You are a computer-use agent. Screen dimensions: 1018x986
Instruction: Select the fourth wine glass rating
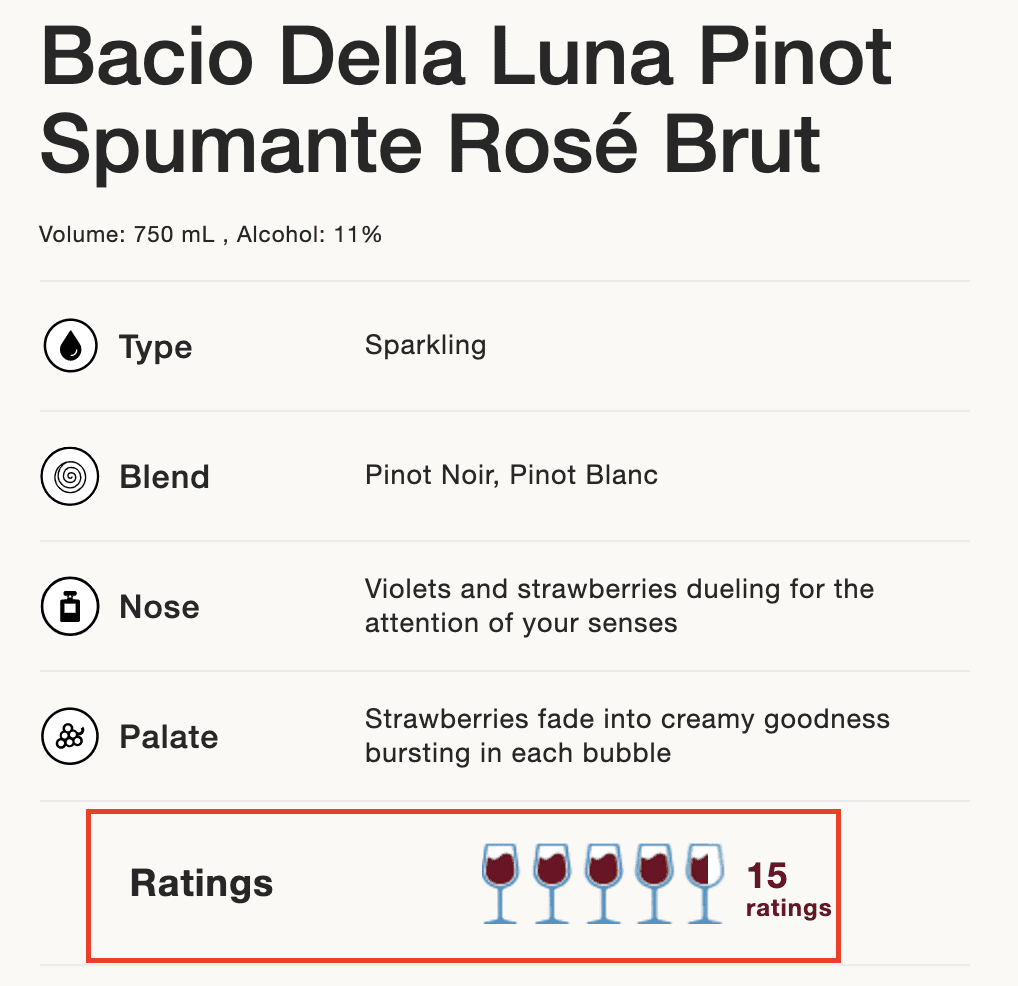pyautogui.click(x=654, y=883)
